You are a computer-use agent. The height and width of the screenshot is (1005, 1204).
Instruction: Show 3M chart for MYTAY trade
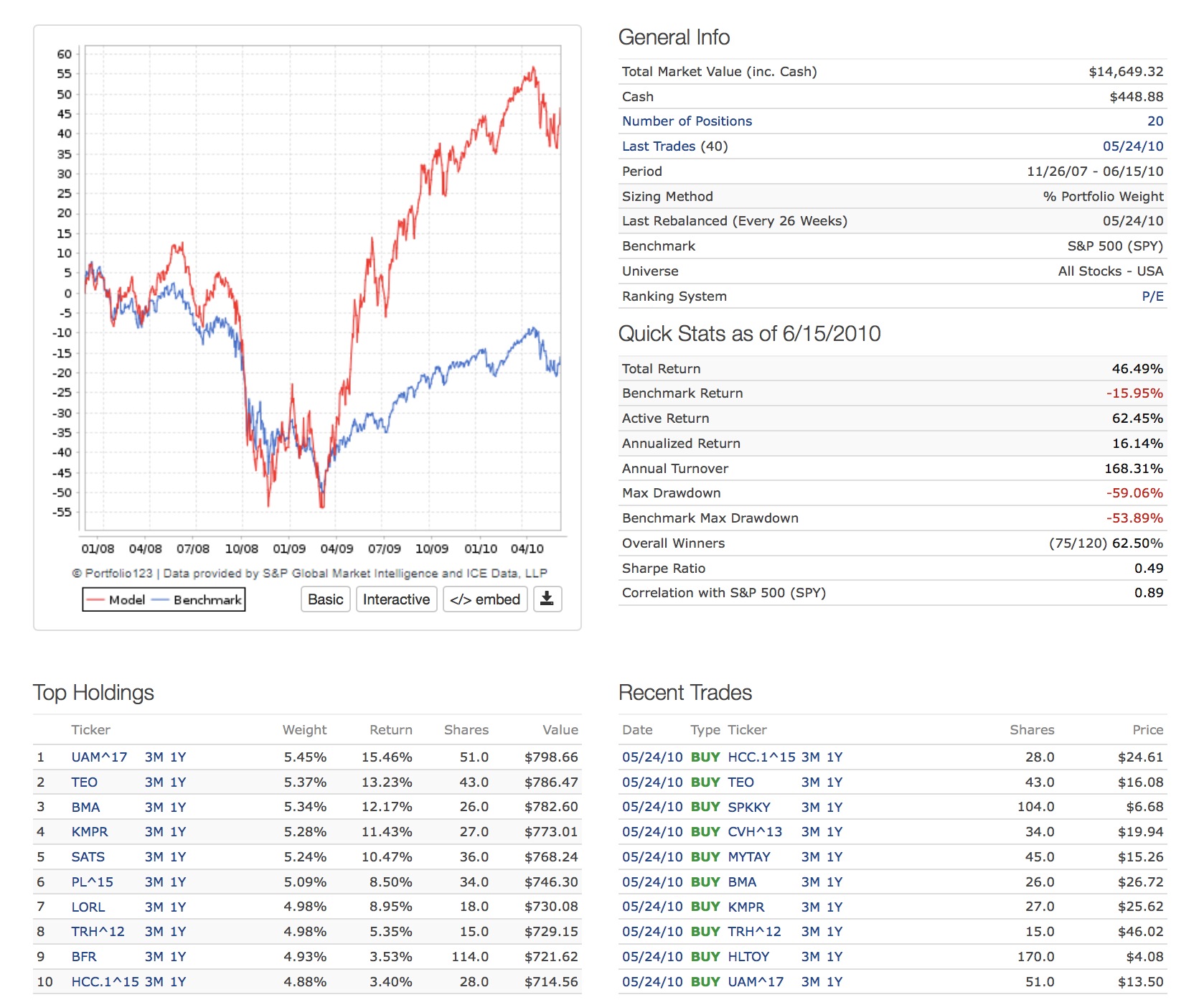tap(810, 857)
